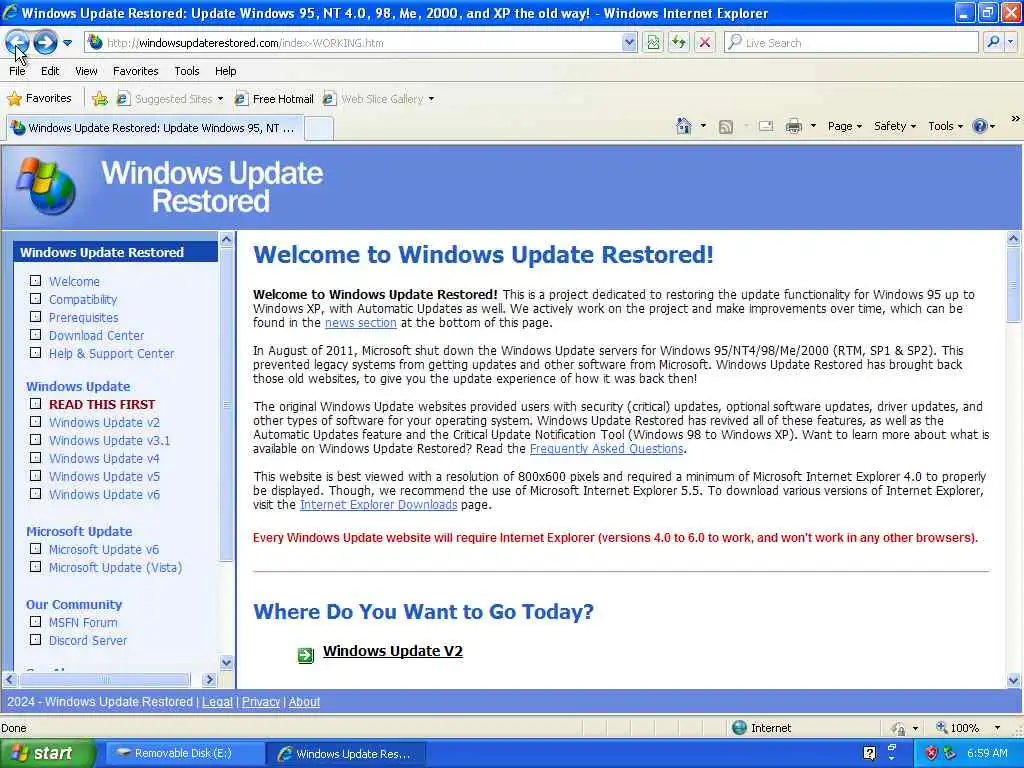Image resolution: width=1024 pixels, height=768 pixels.
Task: Open Frequently Asked Questions link
Action: (607, 449)
